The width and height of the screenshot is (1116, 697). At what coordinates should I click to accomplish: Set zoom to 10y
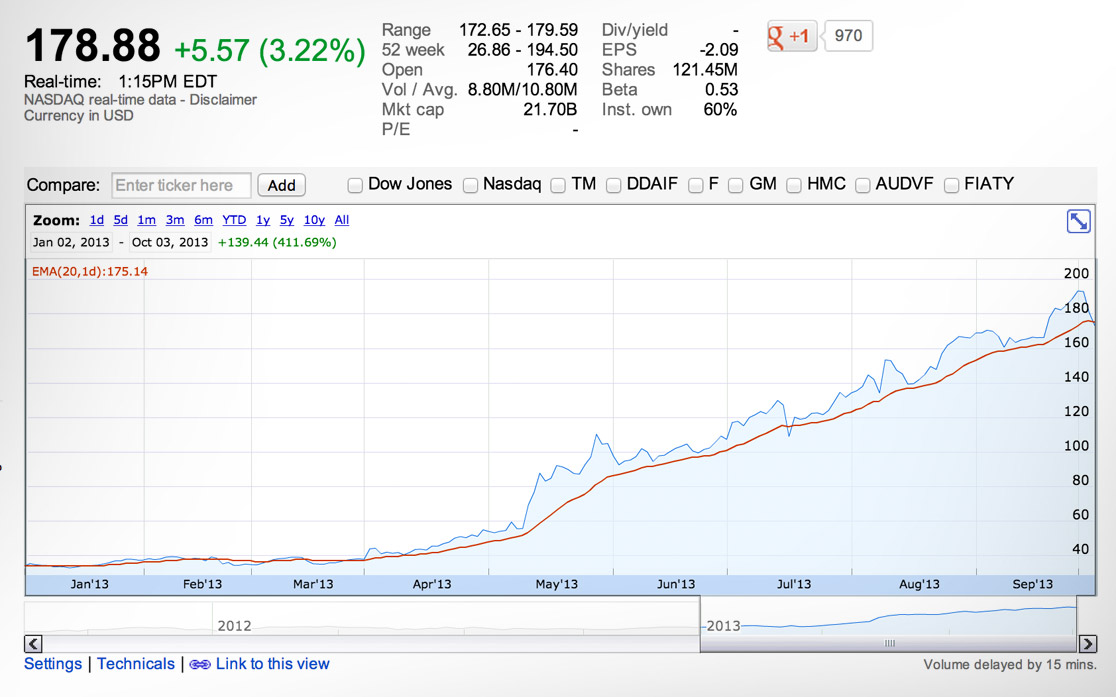coord(314,220)
